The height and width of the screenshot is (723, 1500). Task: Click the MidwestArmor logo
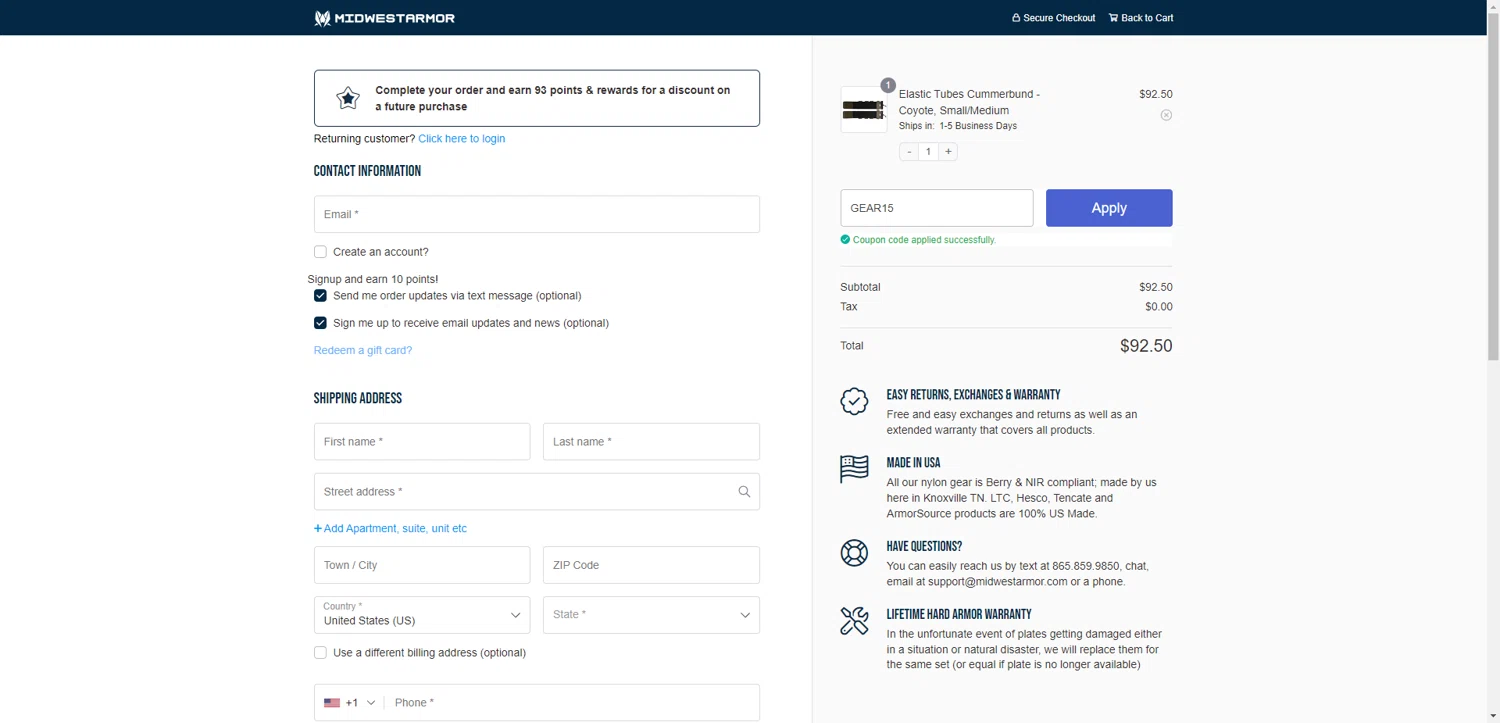tap(384, 18)
